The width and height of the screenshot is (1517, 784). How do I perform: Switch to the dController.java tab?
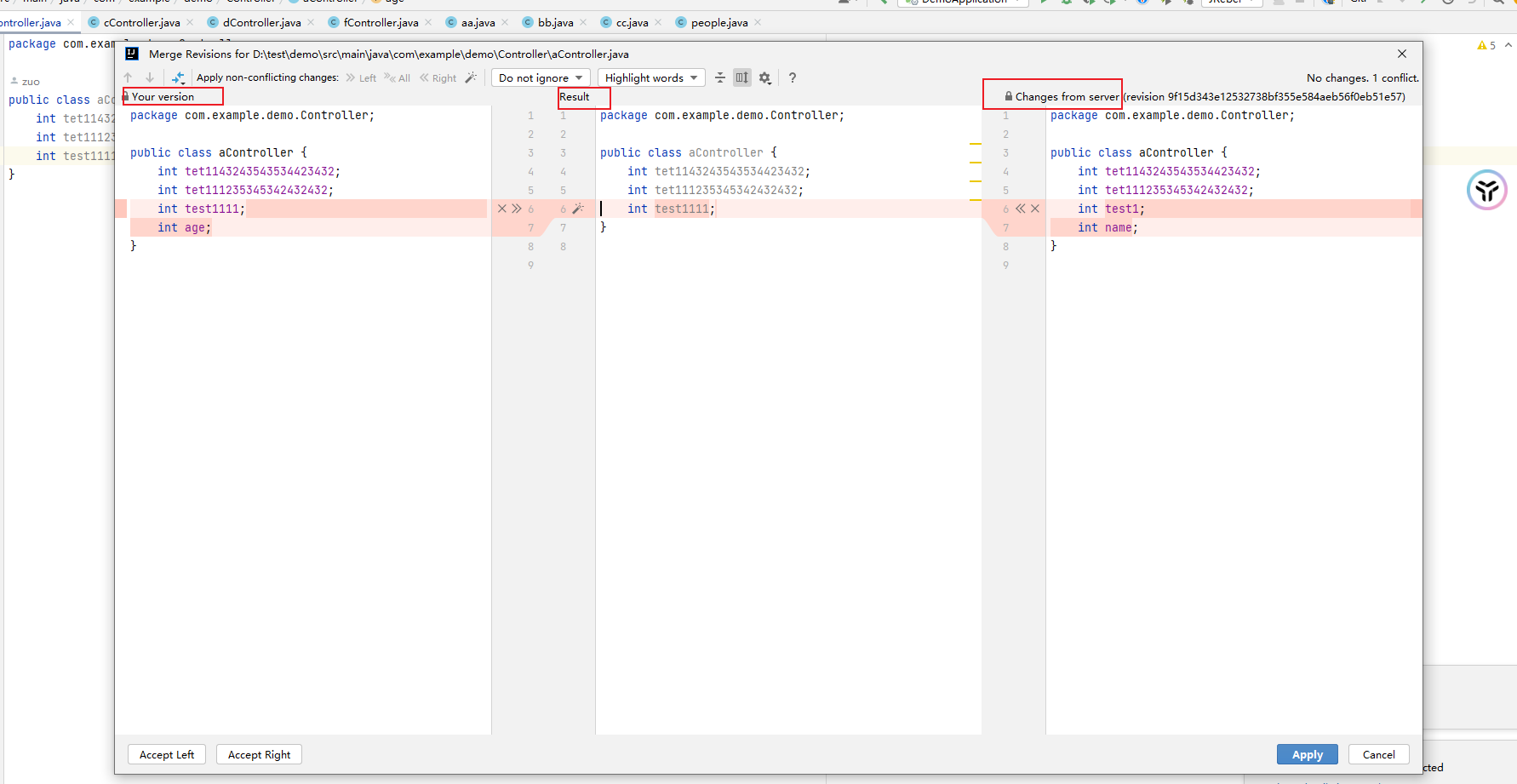tap(261, 22)
